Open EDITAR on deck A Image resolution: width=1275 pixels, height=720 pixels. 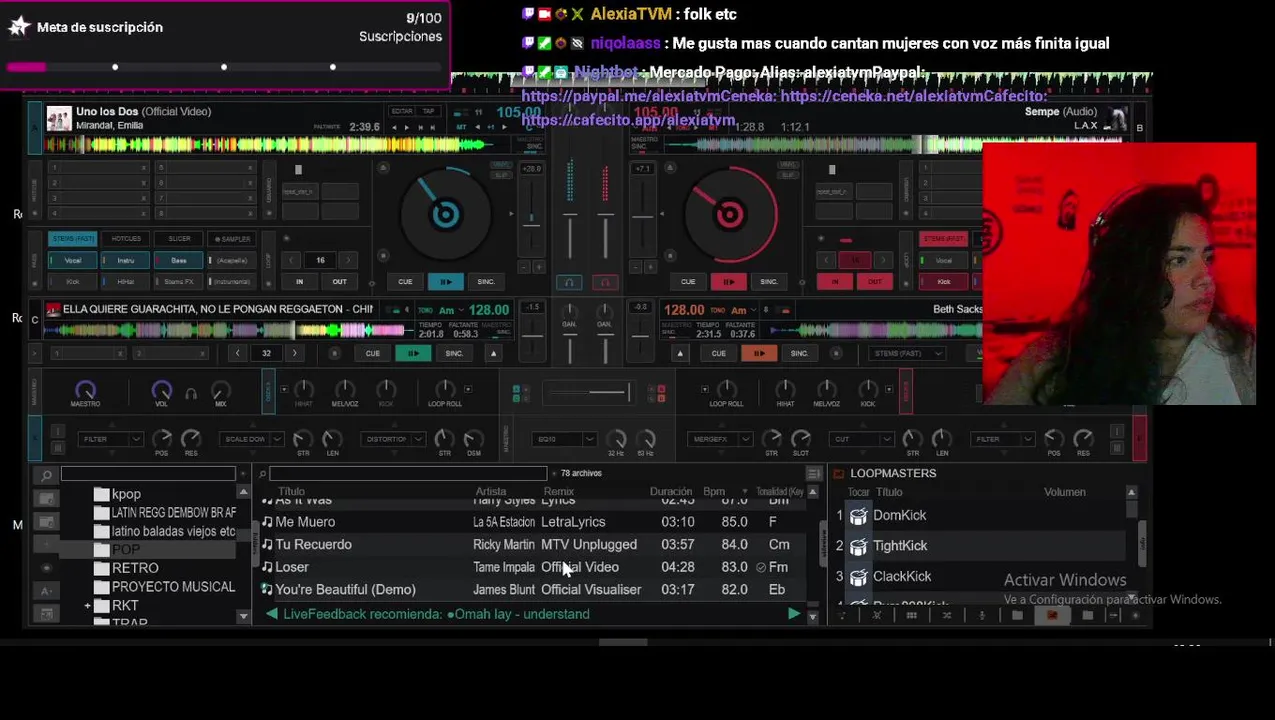402,111
